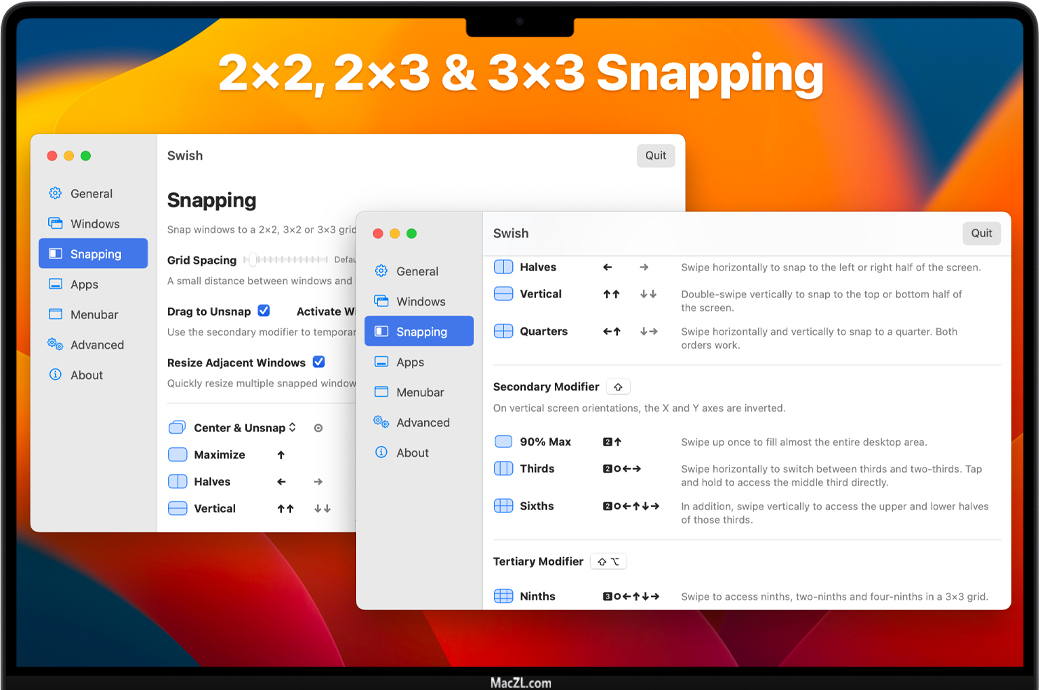The image size is (1040, 690).
Task: Click the Ninths grid icon
Action: point(503,597)
